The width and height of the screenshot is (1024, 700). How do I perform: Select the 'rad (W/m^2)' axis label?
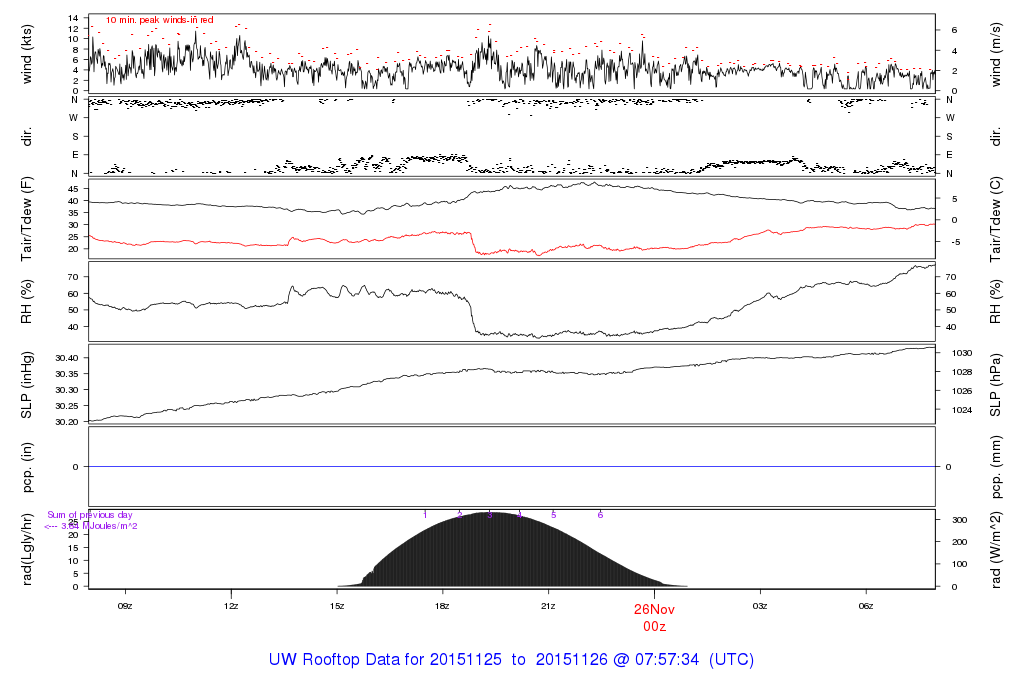point(995,549)
